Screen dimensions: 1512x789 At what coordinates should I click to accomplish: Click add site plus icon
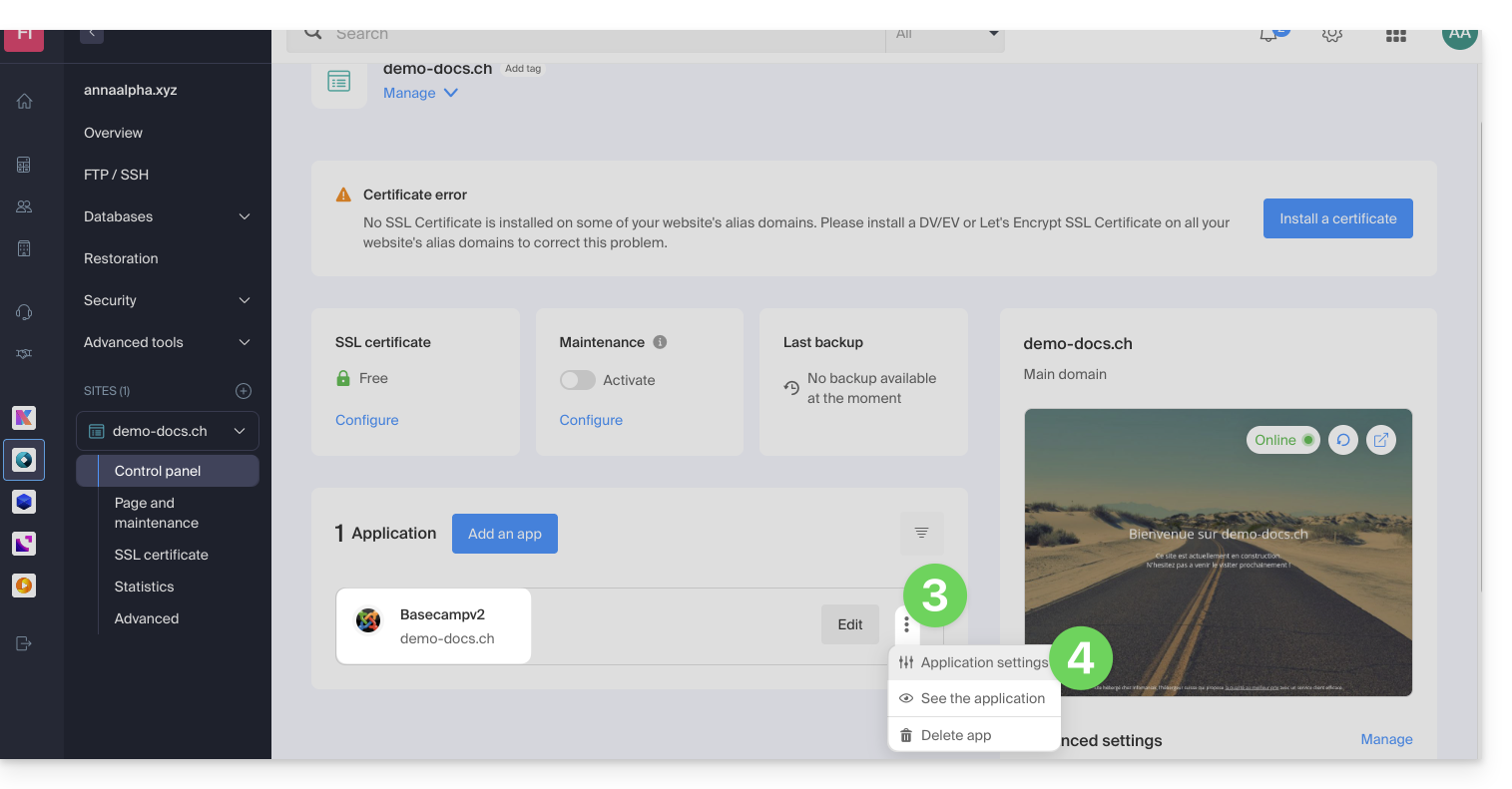[x=243, y=391]
